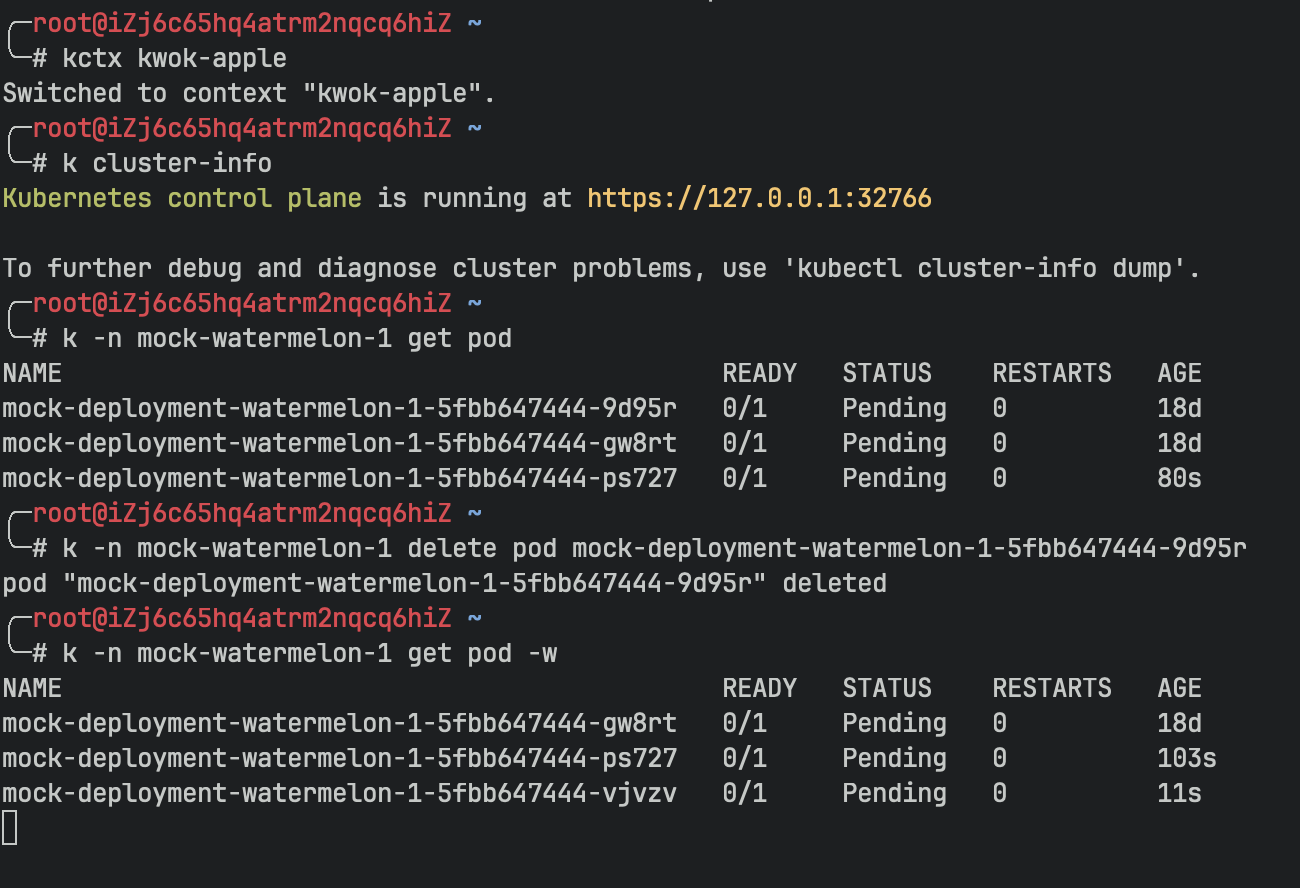Open the https://127.0.0.1:32766 control plane URL
Image resolution: width=1300 pixels, height=888 pixels.
[x=758, y=198]
